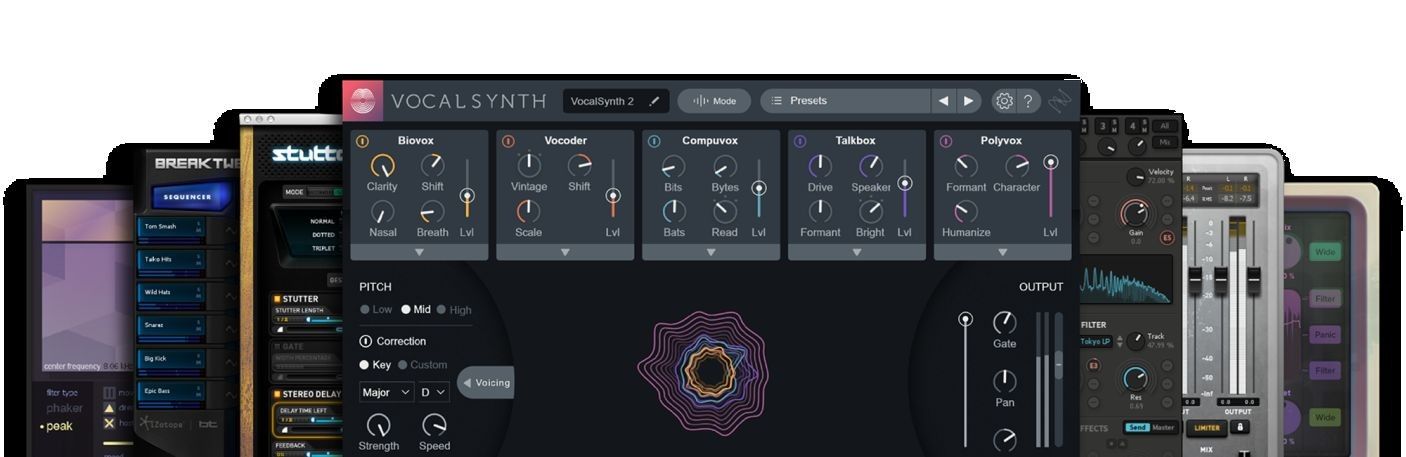Click the Compuvox Bats knob
The image size is (1406, 457).
coord(674,212)
